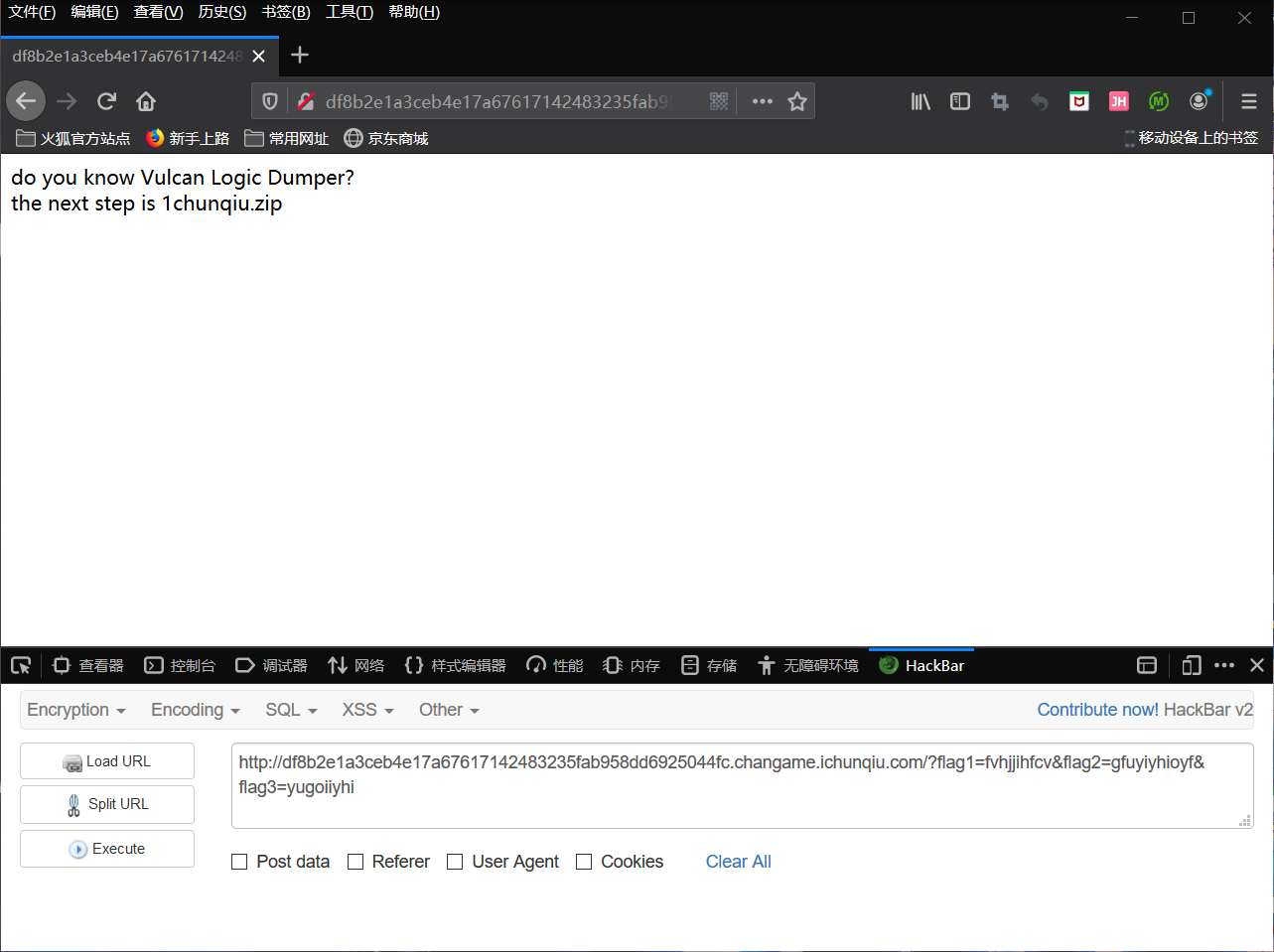This screenshot has height=952, width=1274.
Task: Expand the XSS dropdown
Action: [368, 710]
